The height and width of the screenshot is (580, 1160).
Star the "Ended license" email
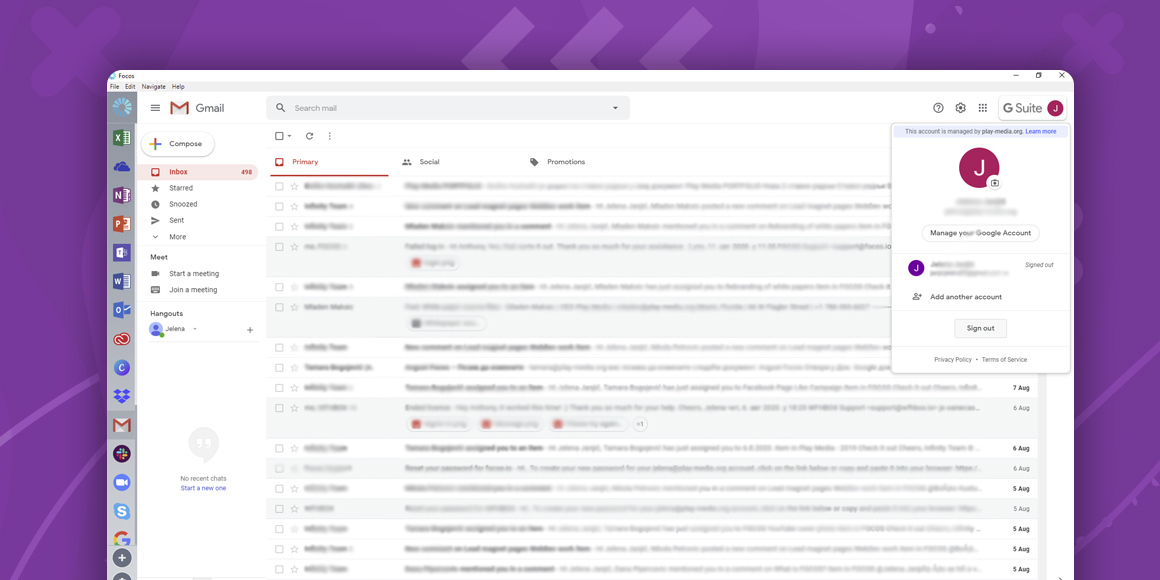(294, 408)
